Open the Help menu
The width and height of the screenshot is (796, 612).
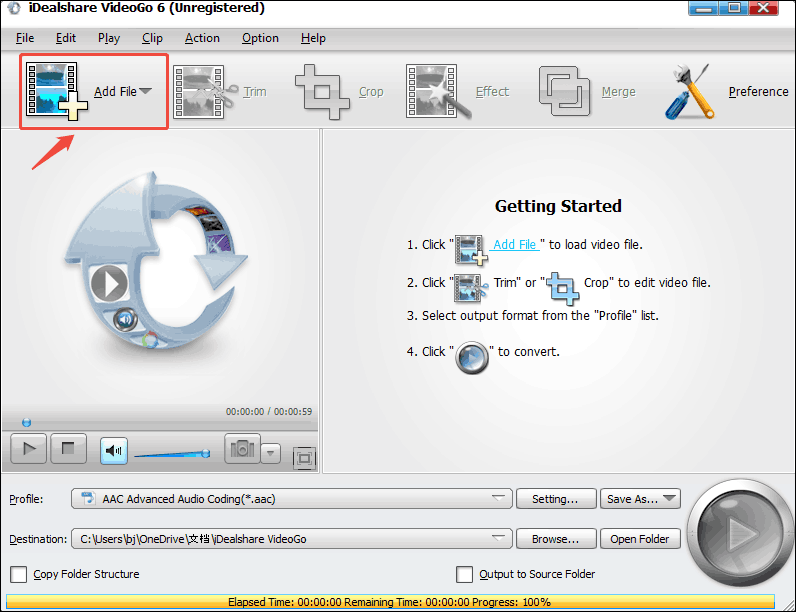(313, 38)
